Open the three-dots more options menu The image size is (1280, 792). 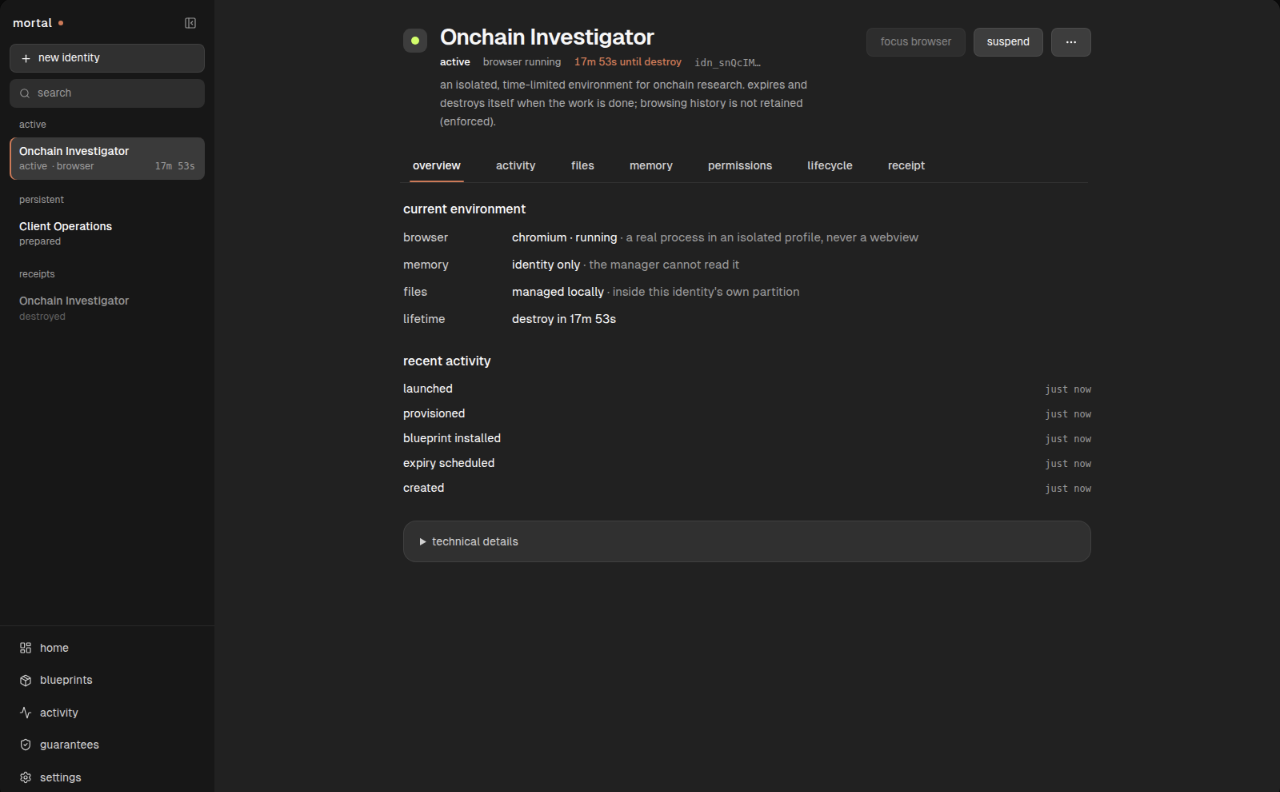click(1071, 42)
